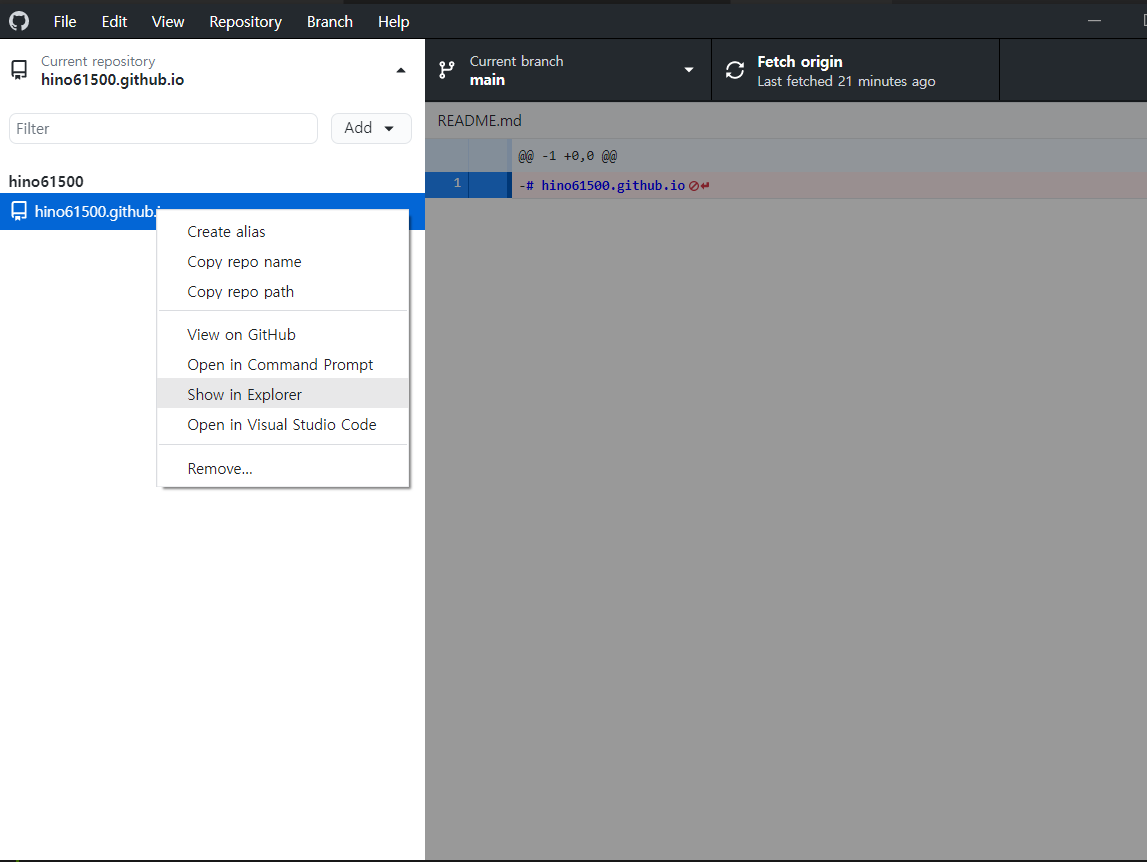Open the Add dropdown button

(371, 128)
